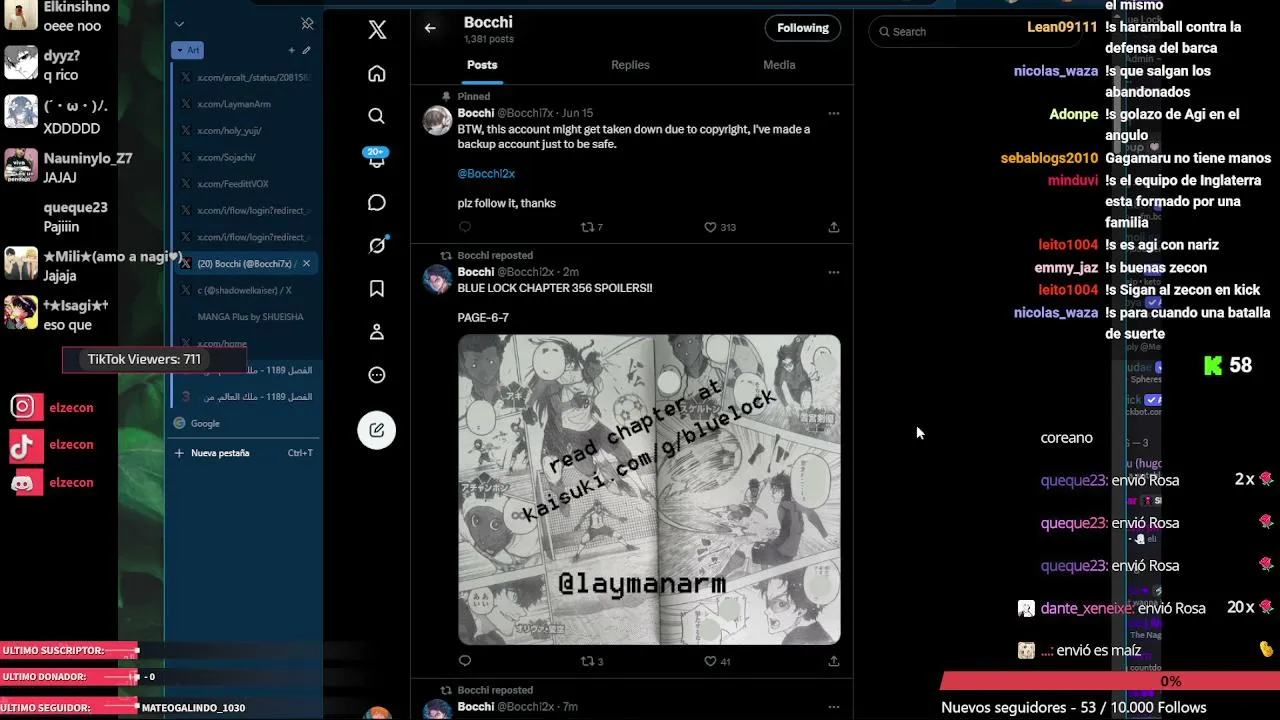Screen dimensions: 1280x720
Task: Open the Profile icon in X sidebar
Action: coord(377,332)
